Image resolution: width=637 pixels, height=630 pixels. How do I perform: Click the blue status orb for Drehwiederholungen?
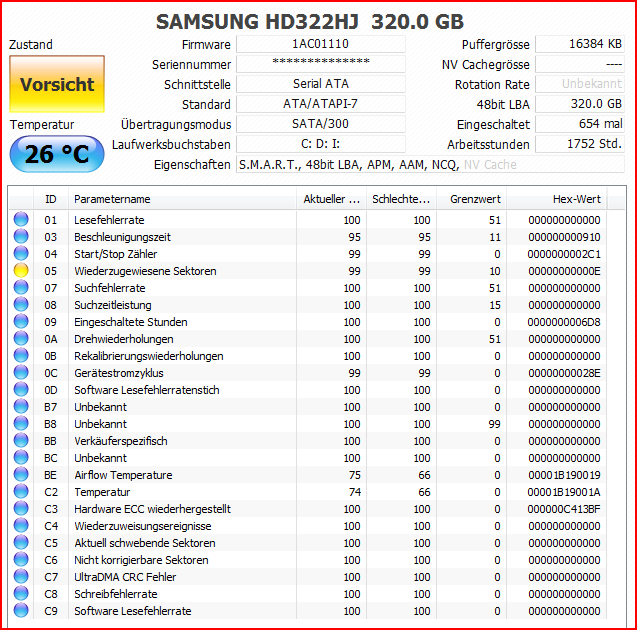[21, 339]
